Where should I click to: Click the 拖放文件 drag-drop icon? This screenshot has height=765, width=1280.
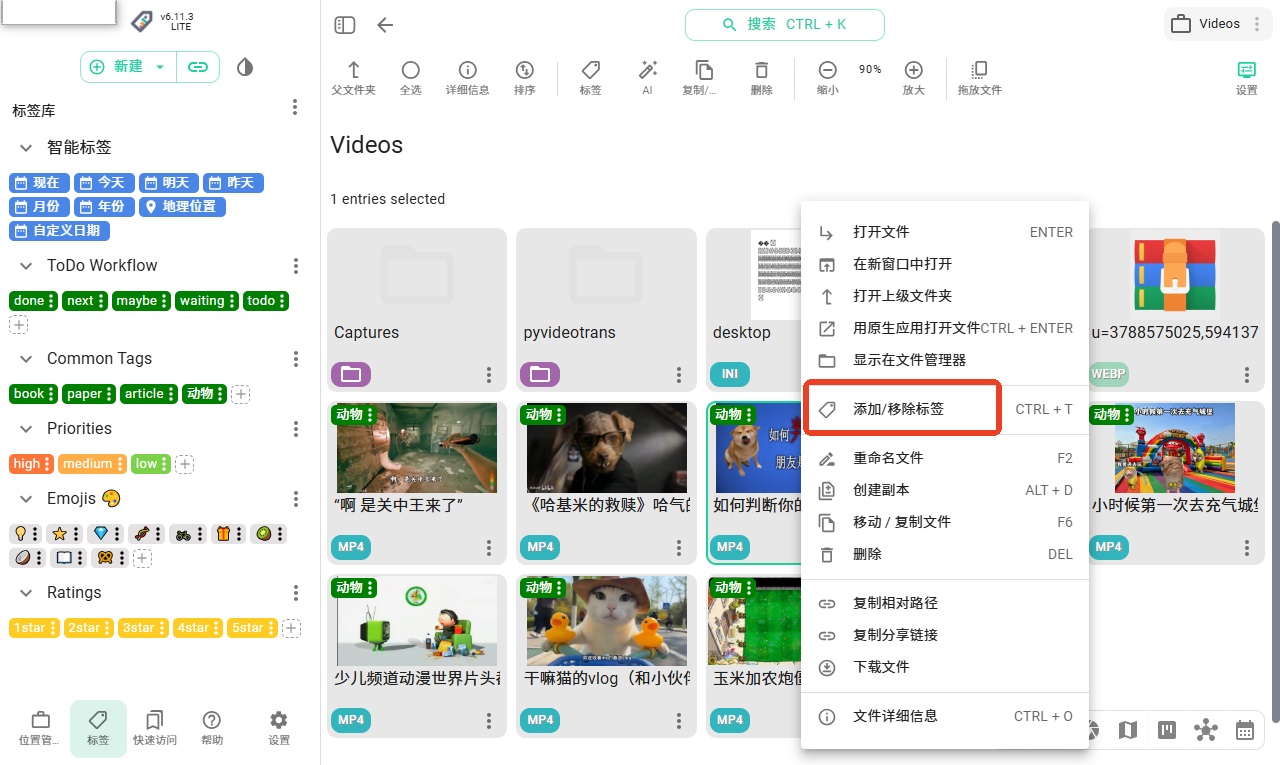[979, 78]
